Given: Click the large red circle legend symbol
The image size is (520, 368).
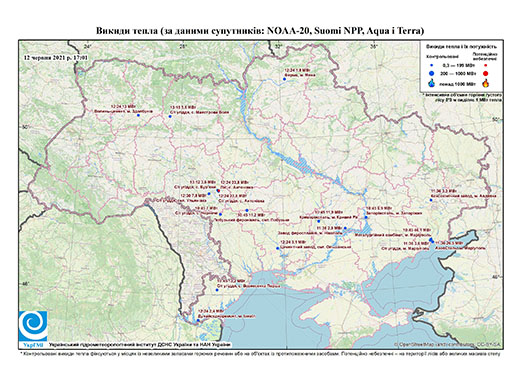Looking at the screenshot, I should [x=485, y=74].
